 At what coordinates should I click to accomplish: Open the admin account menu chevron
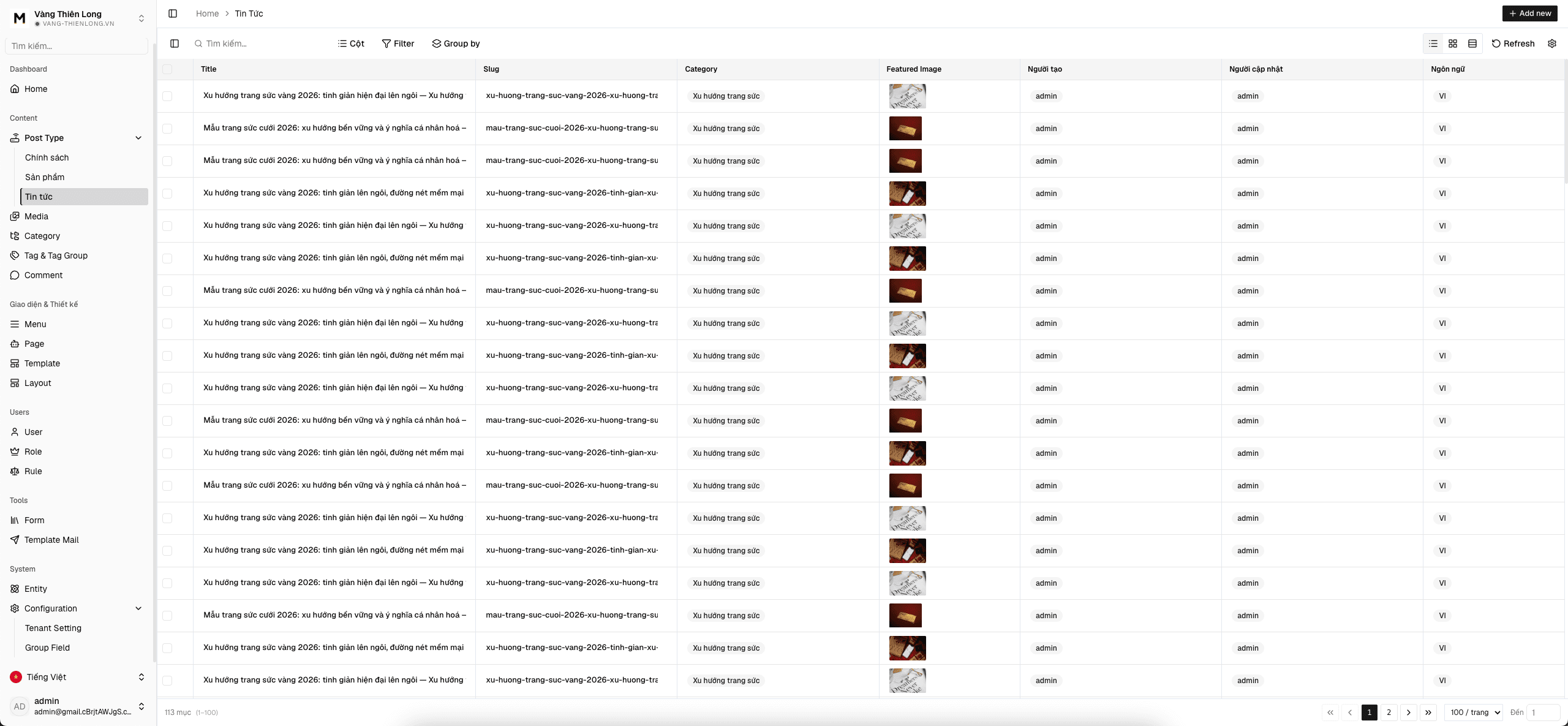141,706
